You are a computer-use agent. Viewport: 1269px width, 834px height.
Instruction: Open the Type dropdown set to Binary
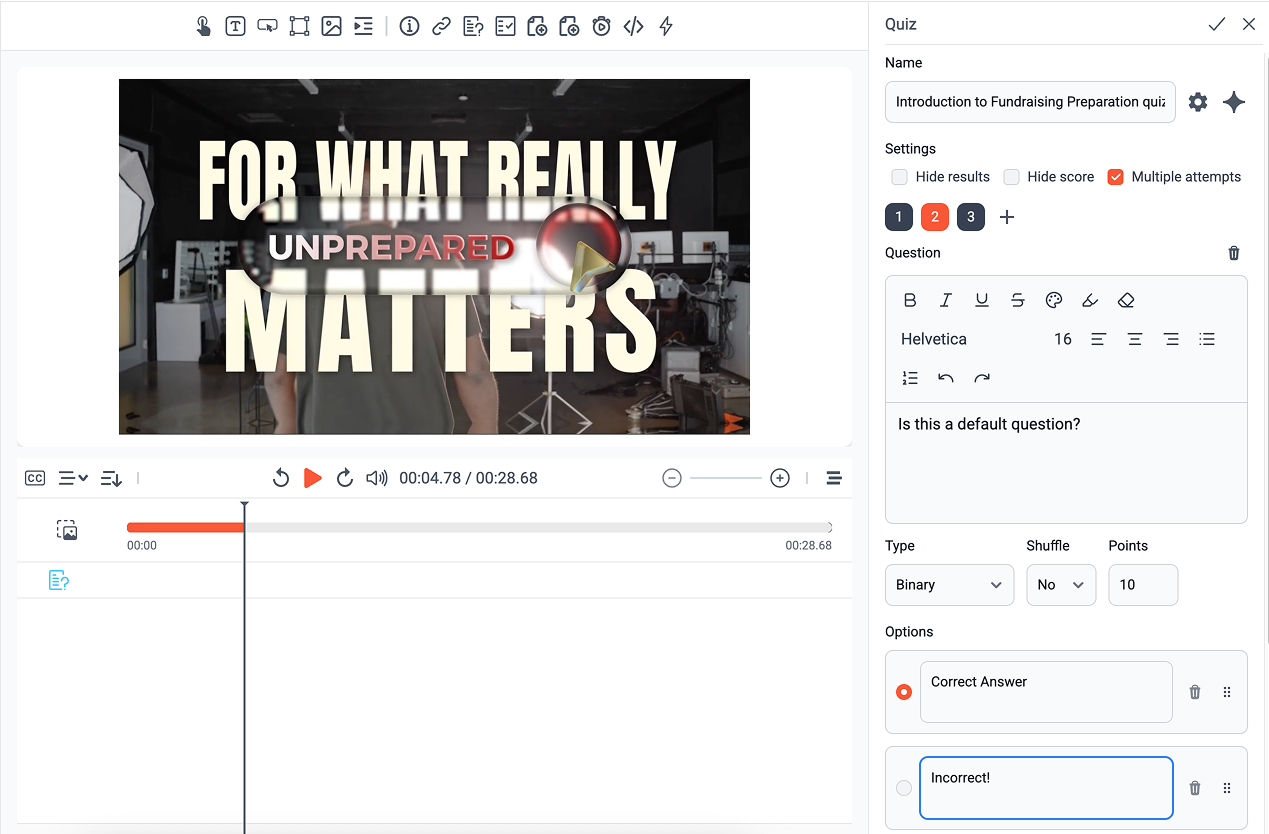click(949, 585)
